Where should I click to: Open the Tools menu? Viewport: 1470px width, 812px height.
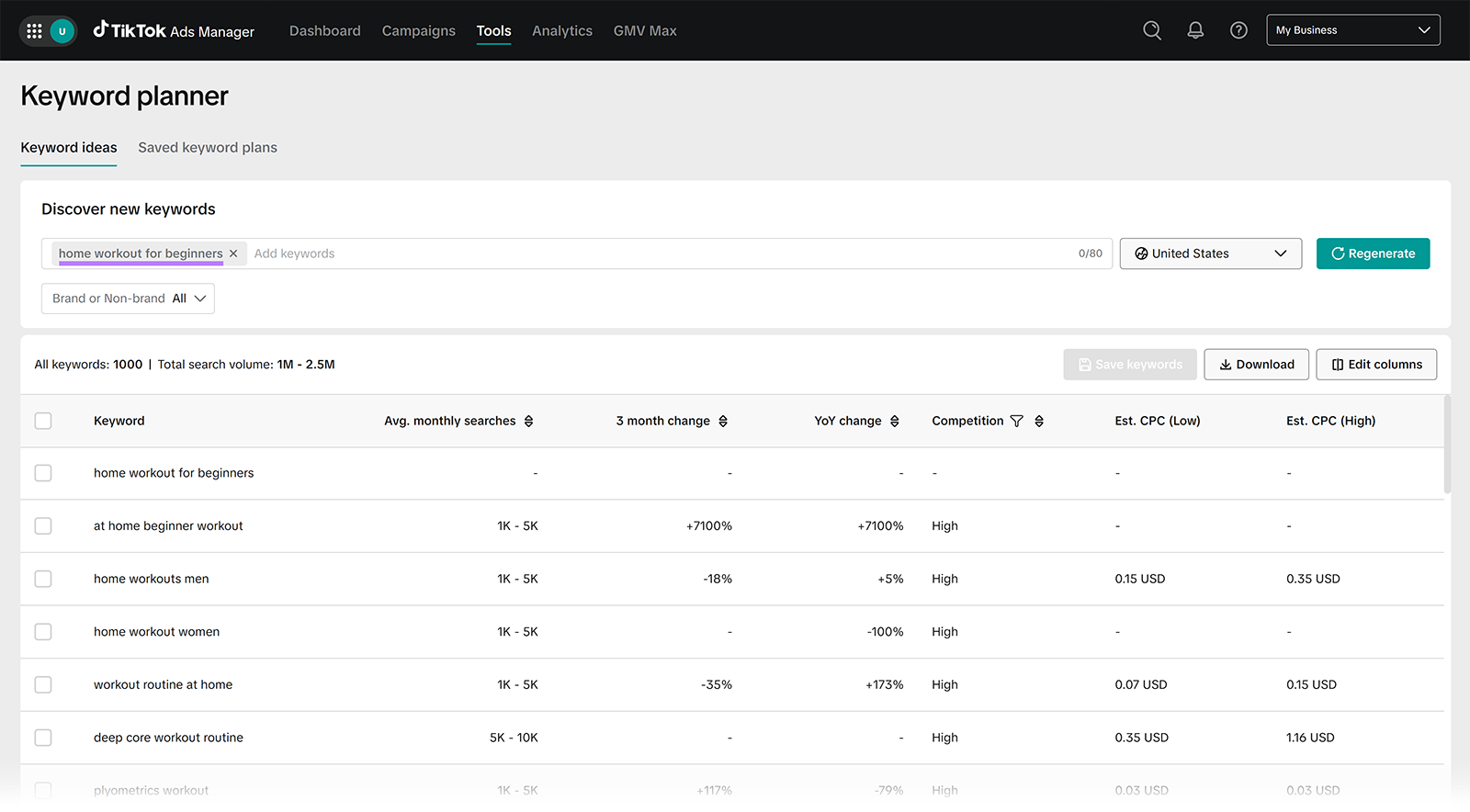[x=493, y=30]
